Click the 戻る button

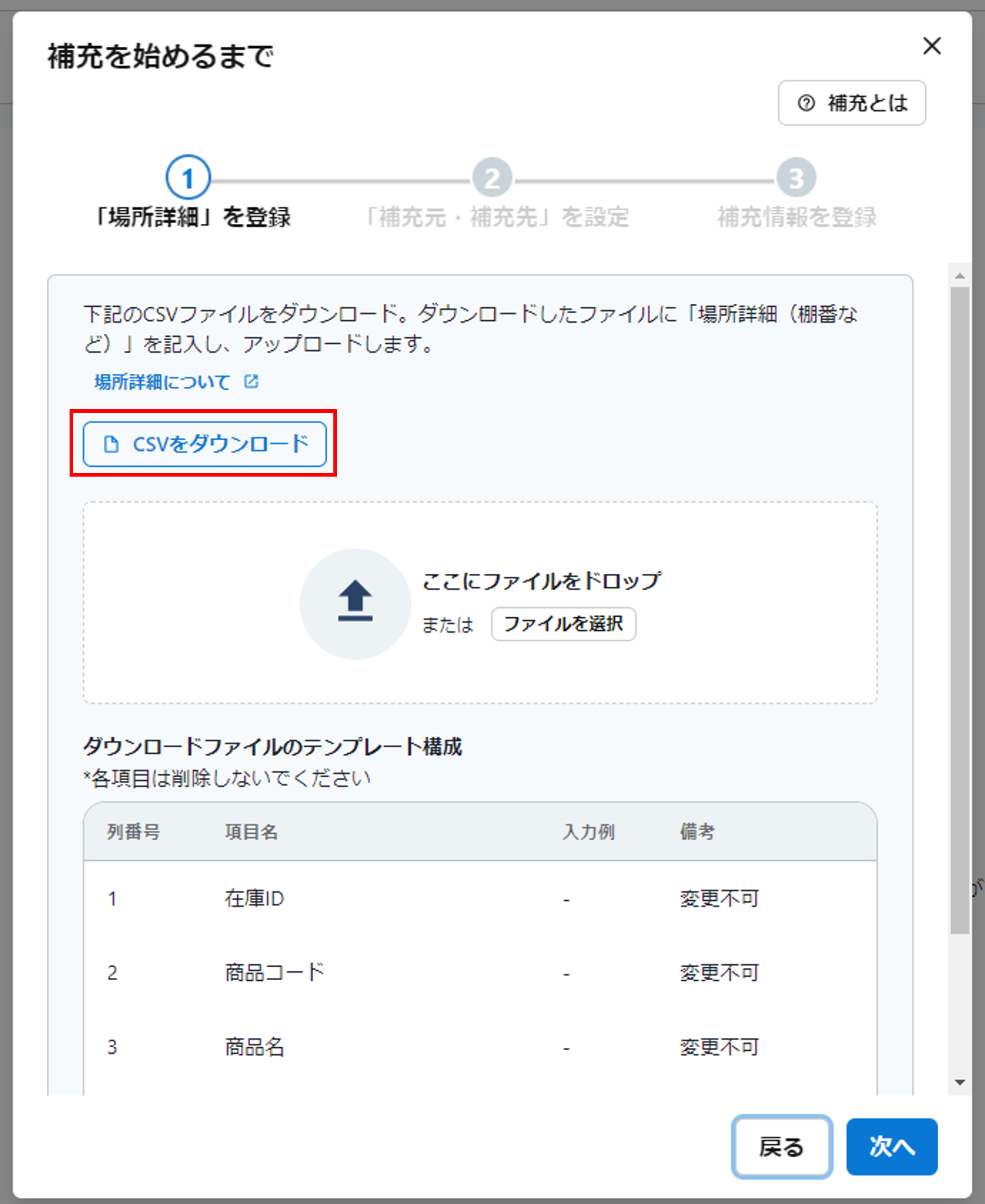point(781,1147)
